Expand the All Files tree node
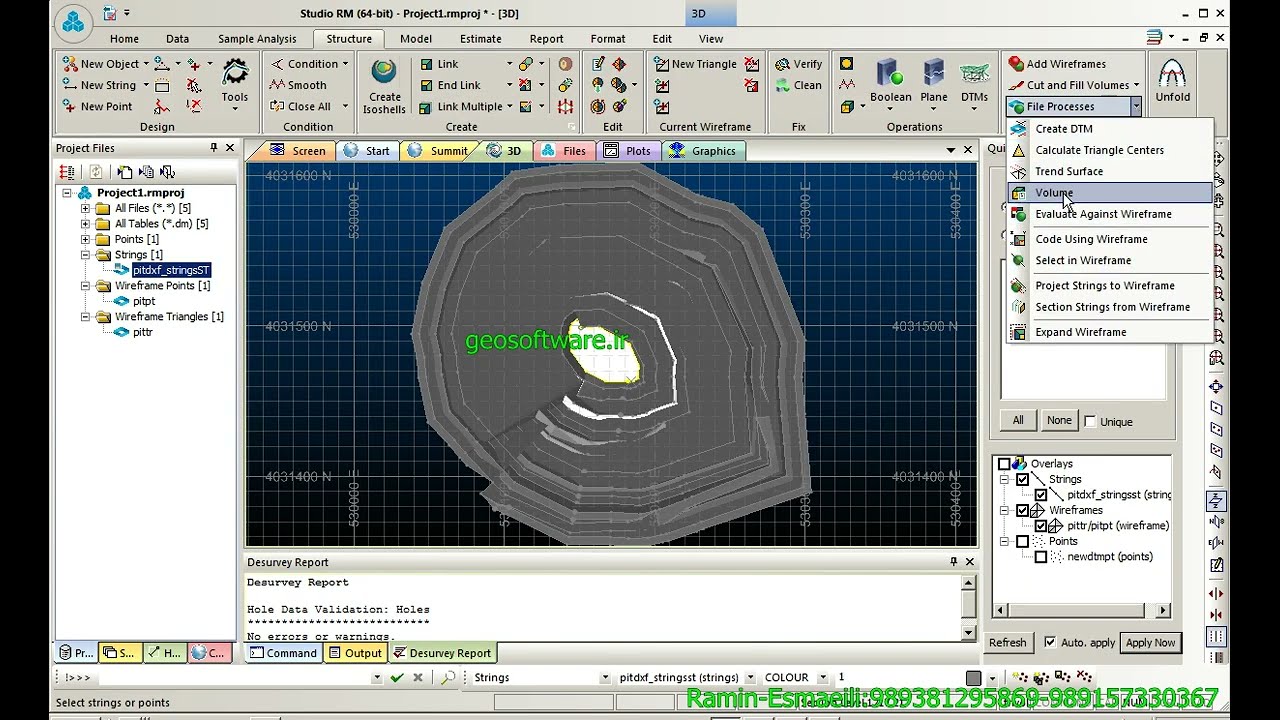The height and width of the screenshot is (720, 1280). pyautogui.click(x=85, y=208)
